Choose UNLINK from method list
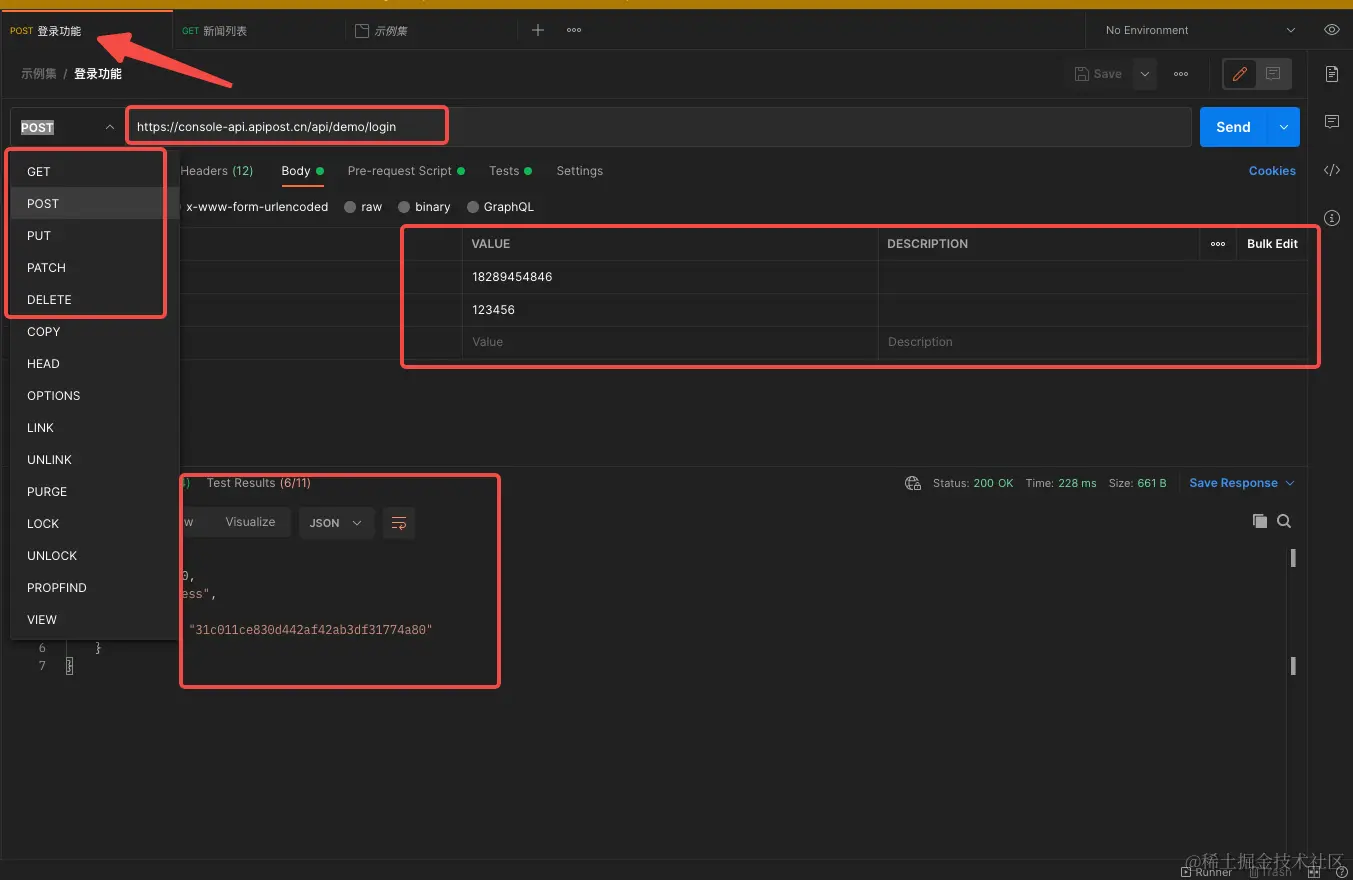 [x=94, y=460]
